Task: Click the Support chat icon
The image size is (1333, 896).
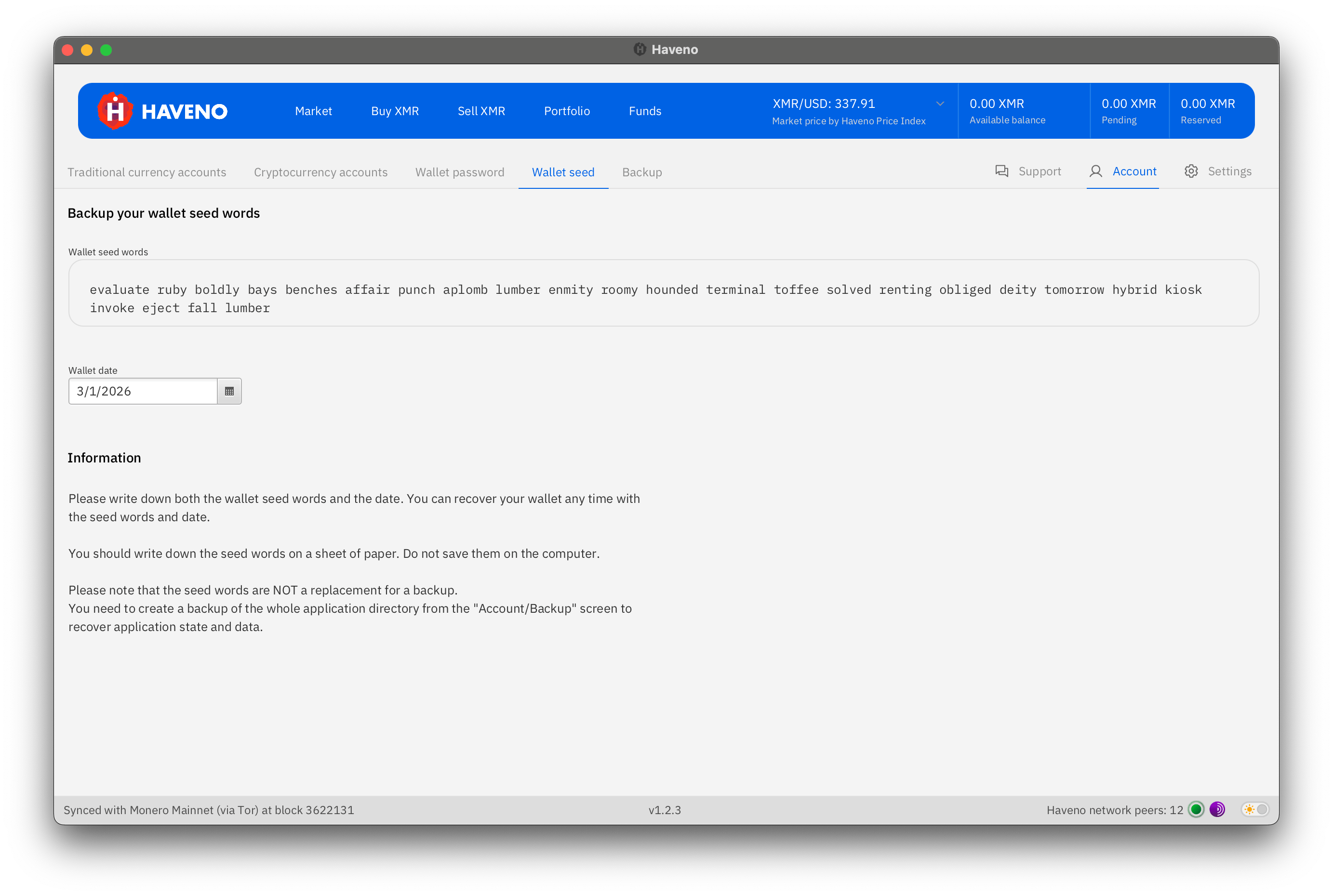Action: click(1001, 171)
